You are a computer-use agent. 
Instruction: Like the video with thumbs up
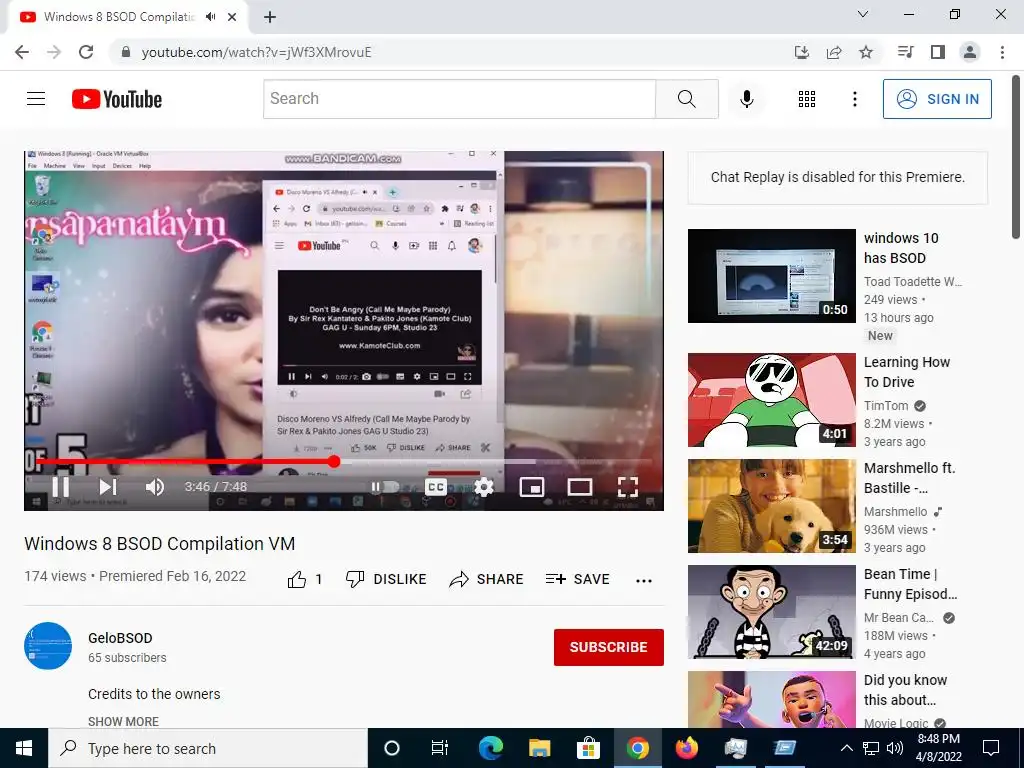(x=297, y=579)
